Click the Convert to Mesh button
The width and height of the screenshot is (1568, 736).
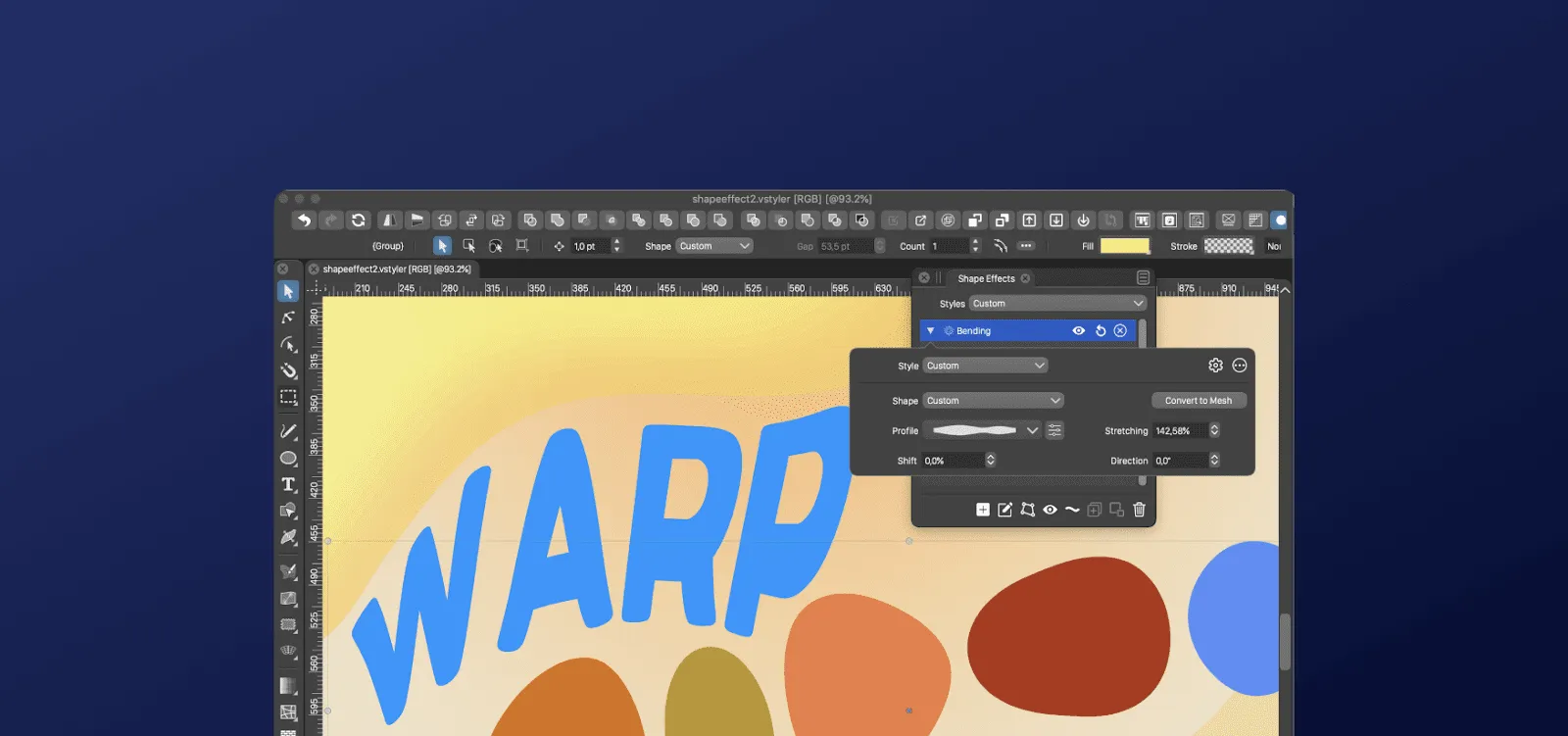point(1199,401)
